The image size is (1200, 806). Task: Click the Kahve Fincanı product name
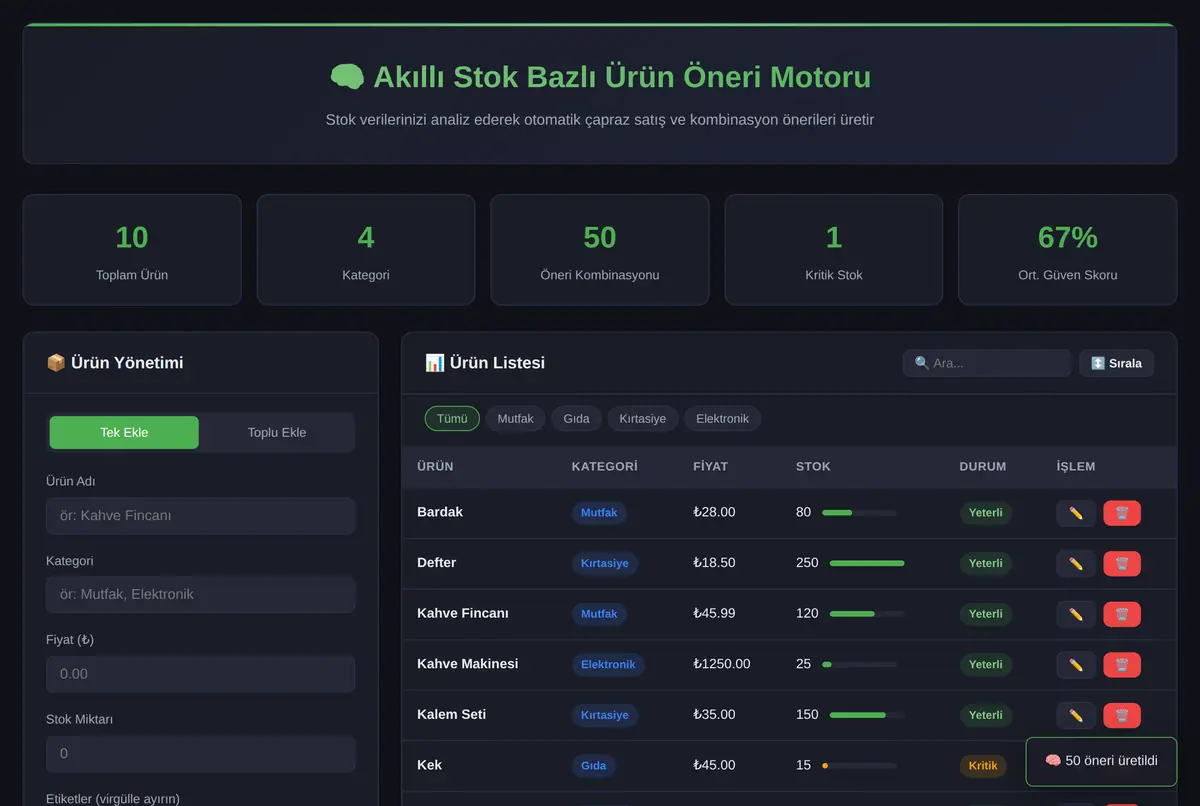pyautogui.click(x=463, y=613)
